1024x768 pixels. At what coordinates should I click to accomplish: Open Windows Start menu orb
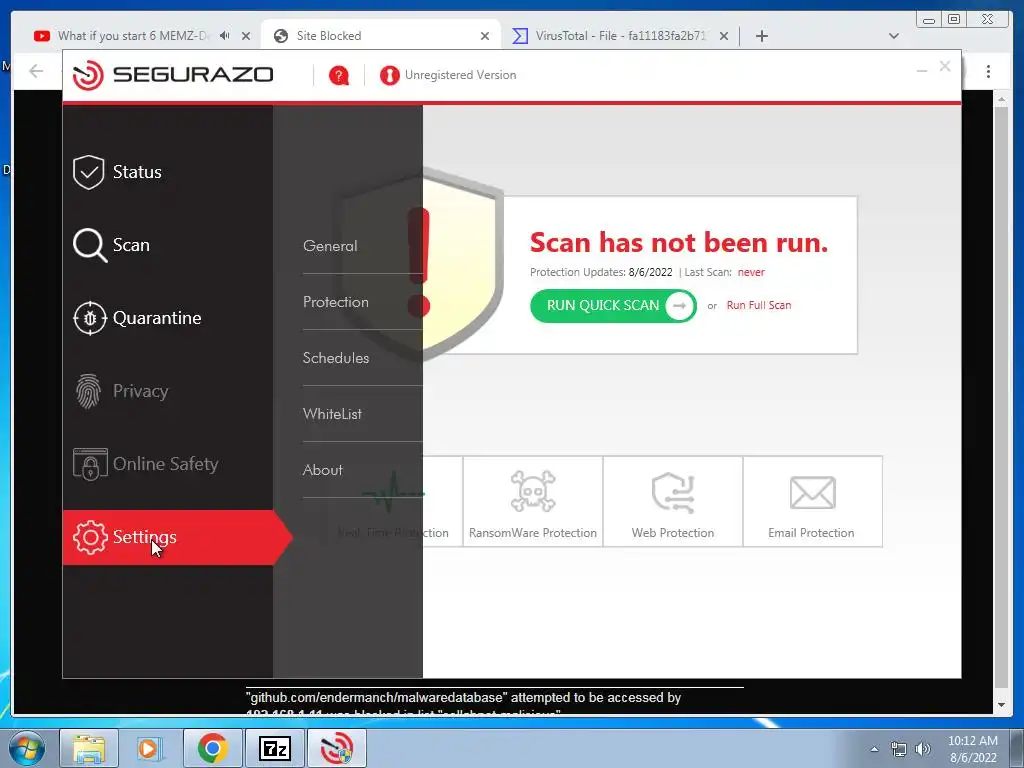pyautogui.click(x=27, y=748)
